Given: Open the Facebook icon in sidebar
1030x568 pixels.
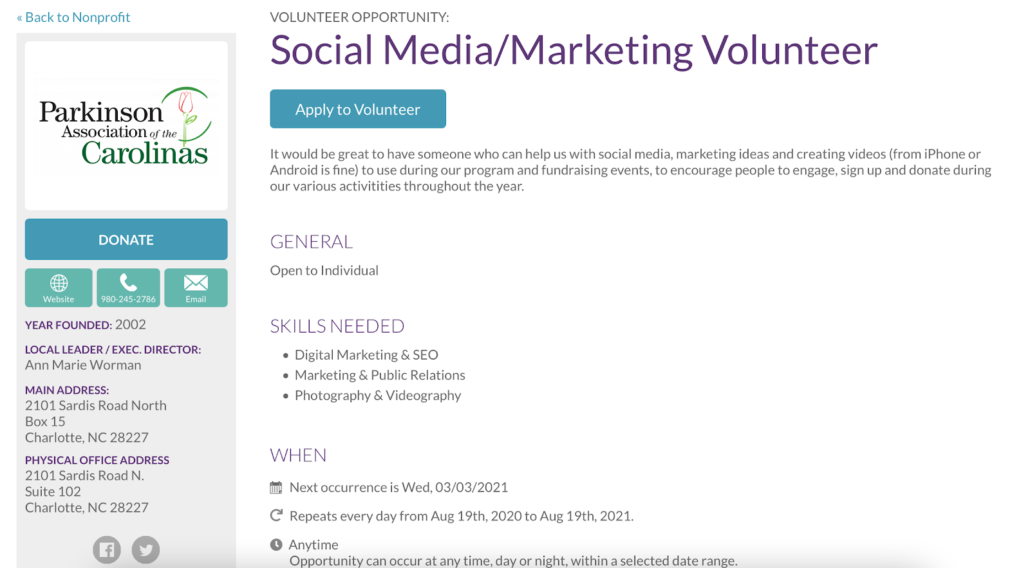Looking at the screenshot, I should click(106, 550).
